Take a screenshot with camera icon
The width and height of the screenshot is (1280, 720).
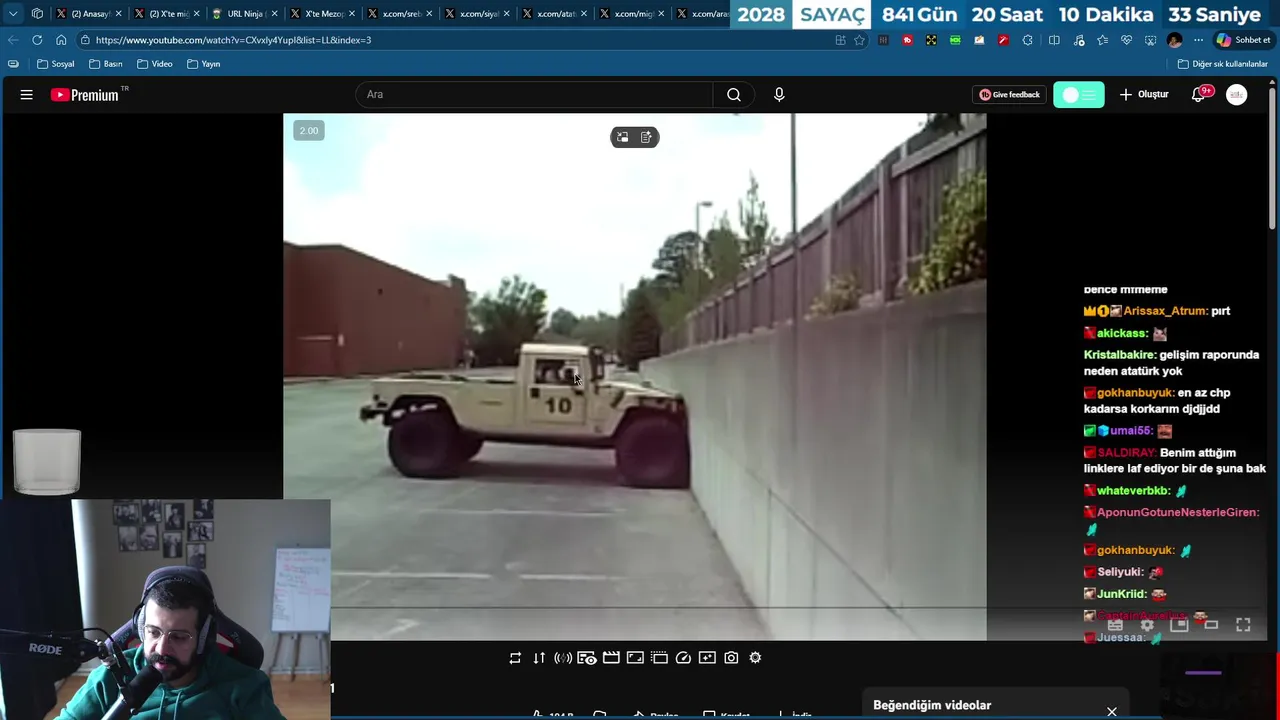point(731,658)
